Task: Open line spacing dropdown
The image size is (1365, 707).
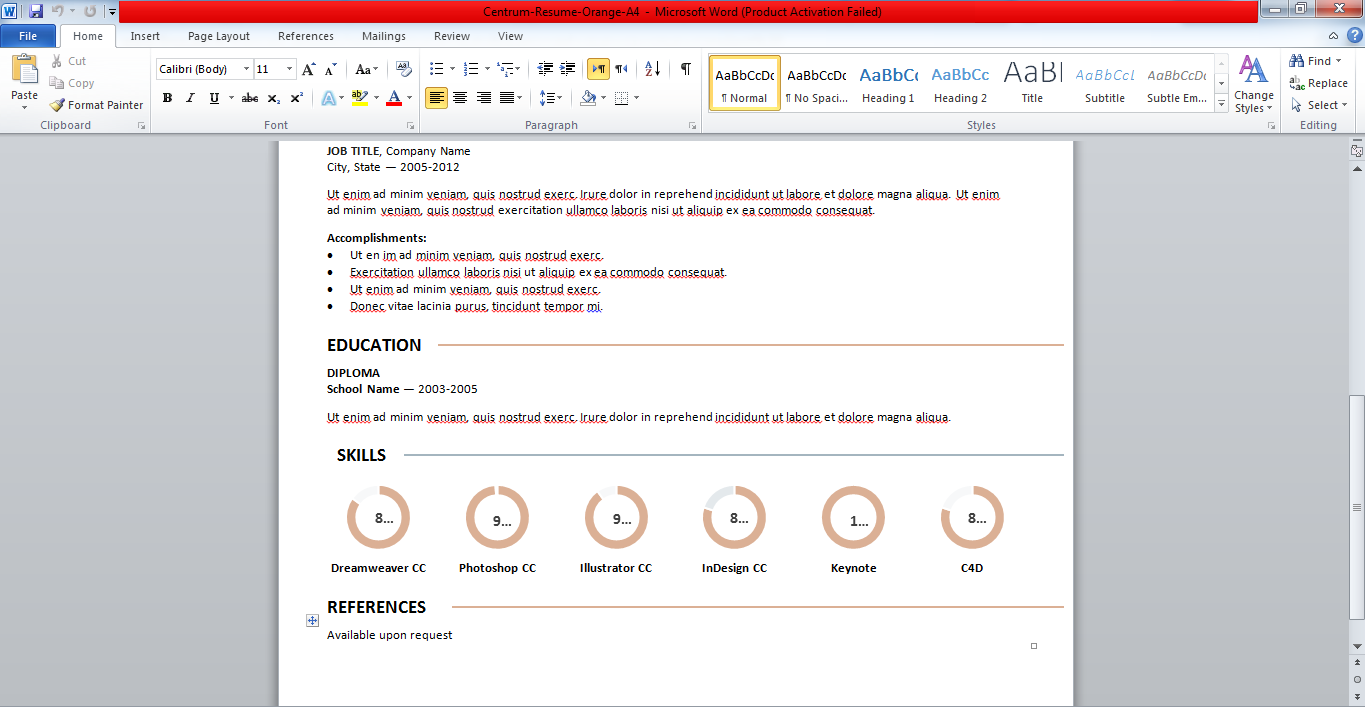Action: [550, 98]
